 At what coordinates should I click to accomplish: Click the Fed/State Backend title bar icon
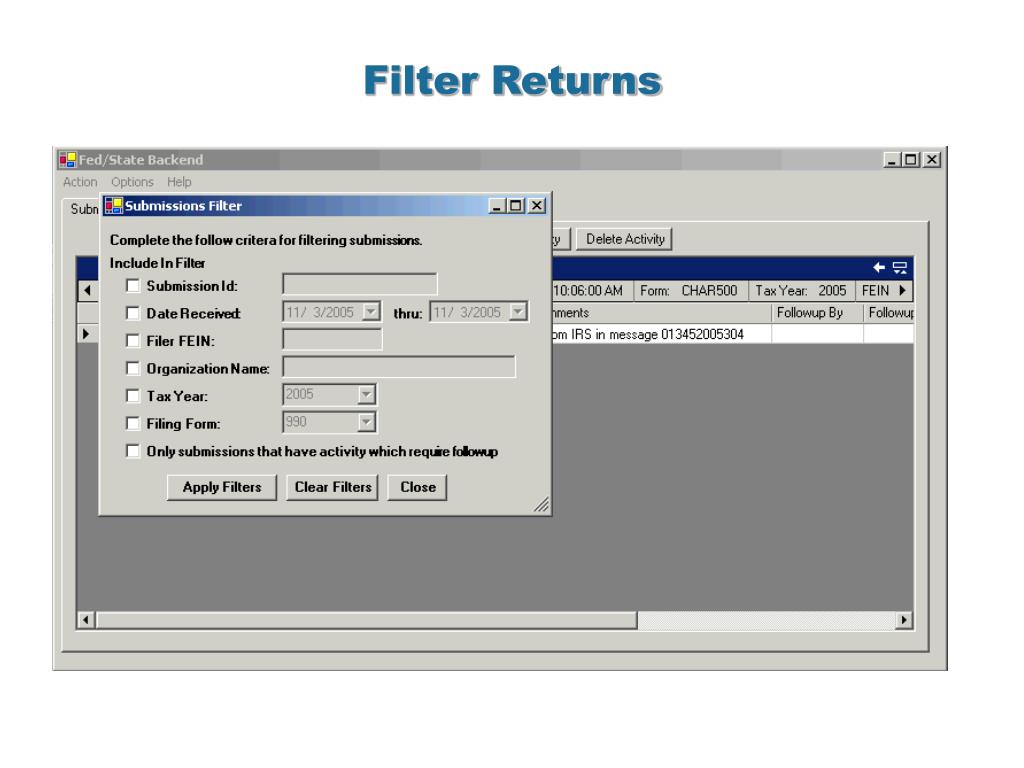coord(67,159)
